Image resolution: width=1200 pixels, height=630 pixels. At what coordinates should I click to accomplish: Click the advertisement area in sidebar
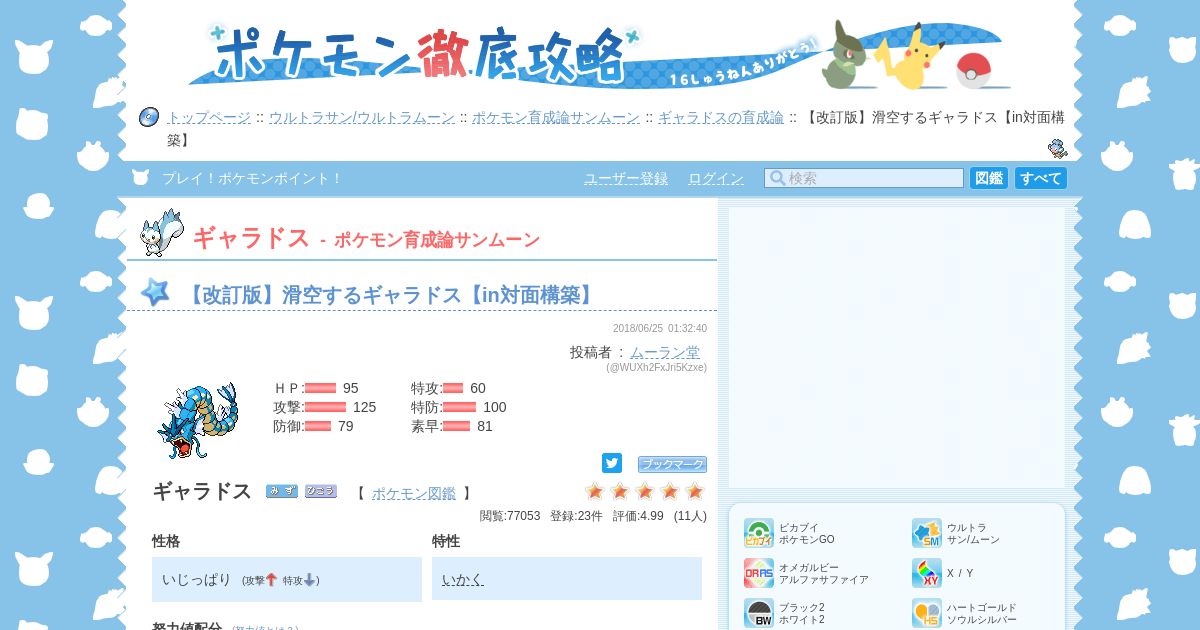click(897, 347)
